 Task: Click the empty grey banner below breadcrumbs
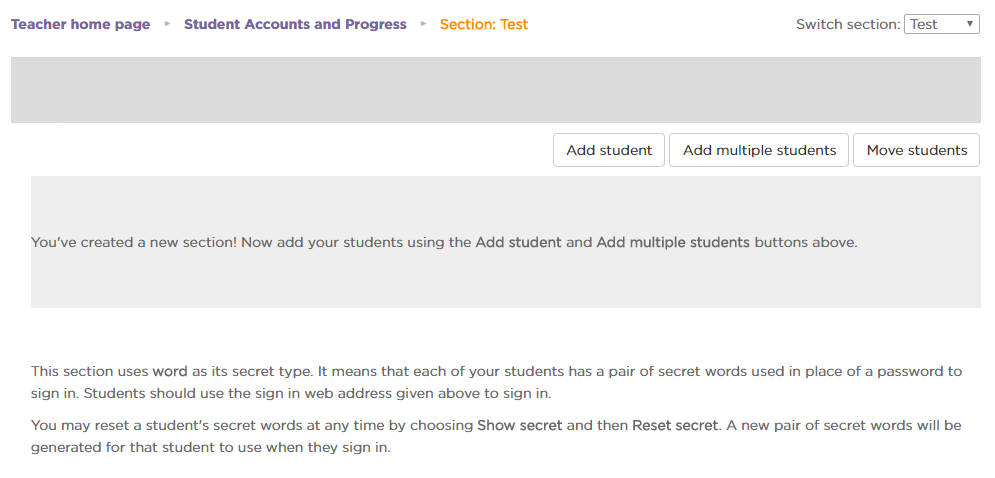(x=495, y=90)
